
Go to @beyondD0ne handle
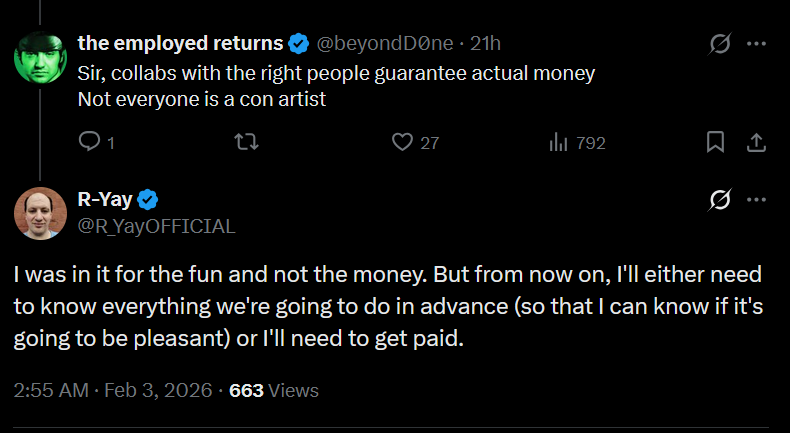pos(385,44)
